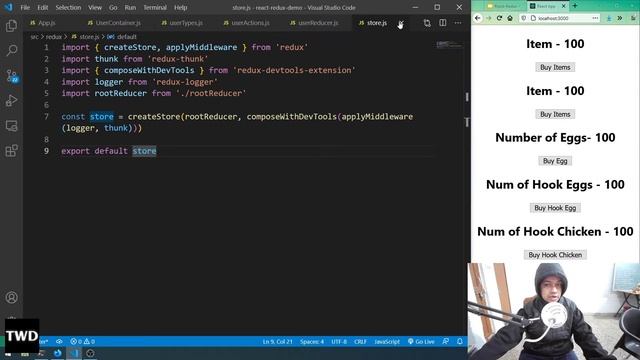
Task: Change indentation via Spaces: 4
Action: point(312,341)
